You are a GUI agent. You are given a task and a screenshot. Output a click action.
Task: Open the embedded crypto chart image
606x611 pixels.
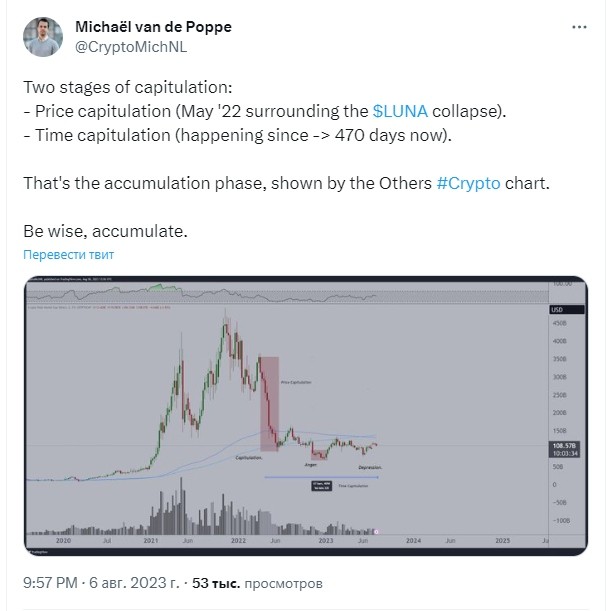click(x=306, y=416)
